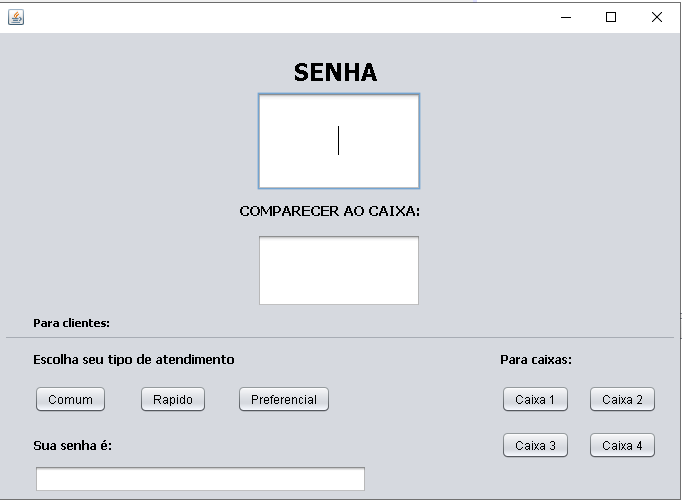Click the Para clientes label
The width and height of the screenshot is (682, 504).
pyautogui.click(x=71, y=323)
